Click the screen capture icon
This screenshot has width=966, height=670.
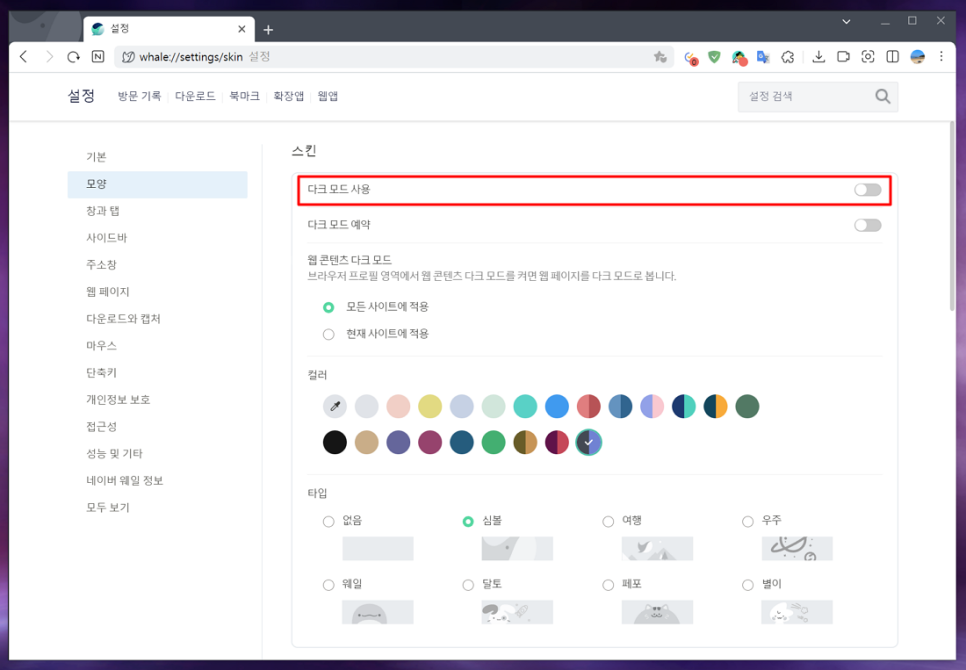(x=867, y=57)
